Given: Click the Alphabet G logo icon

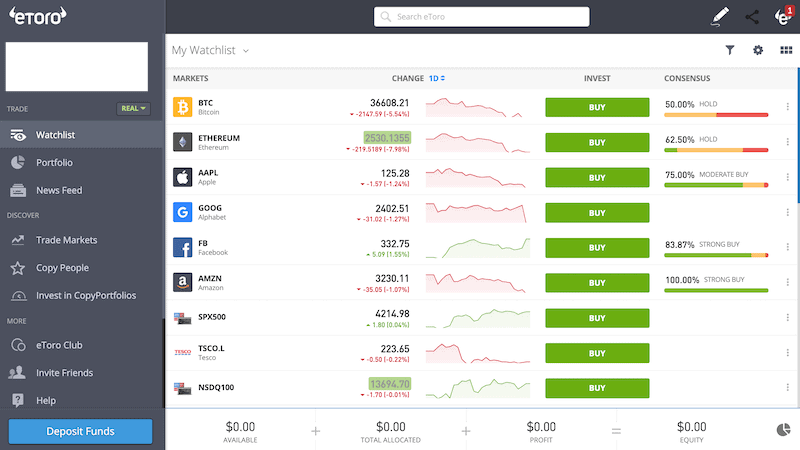Looking at the screenshot, I should coord(182,212).
